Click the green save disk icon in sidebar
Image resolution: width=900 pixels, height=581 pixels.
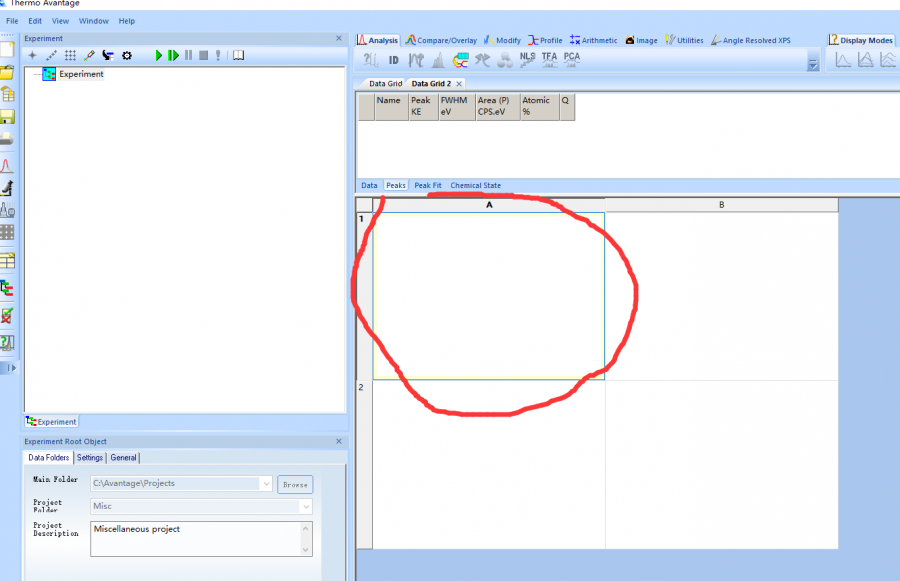pos(7,117)
